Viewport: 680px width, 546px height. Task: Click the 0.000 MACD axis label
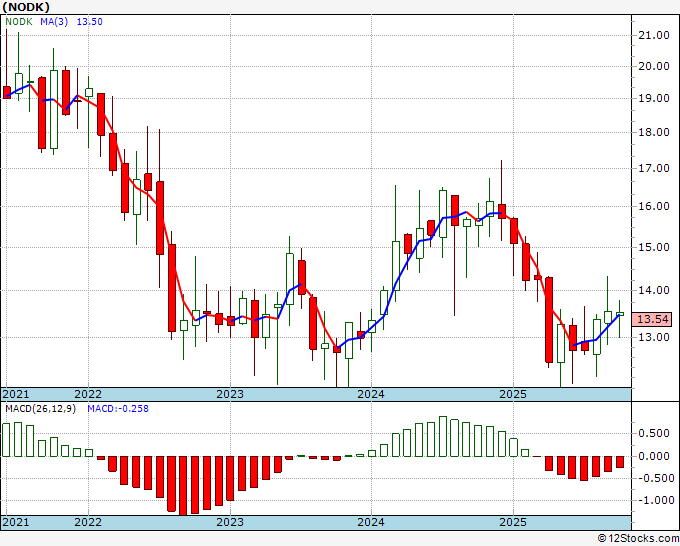click(654, 456)
